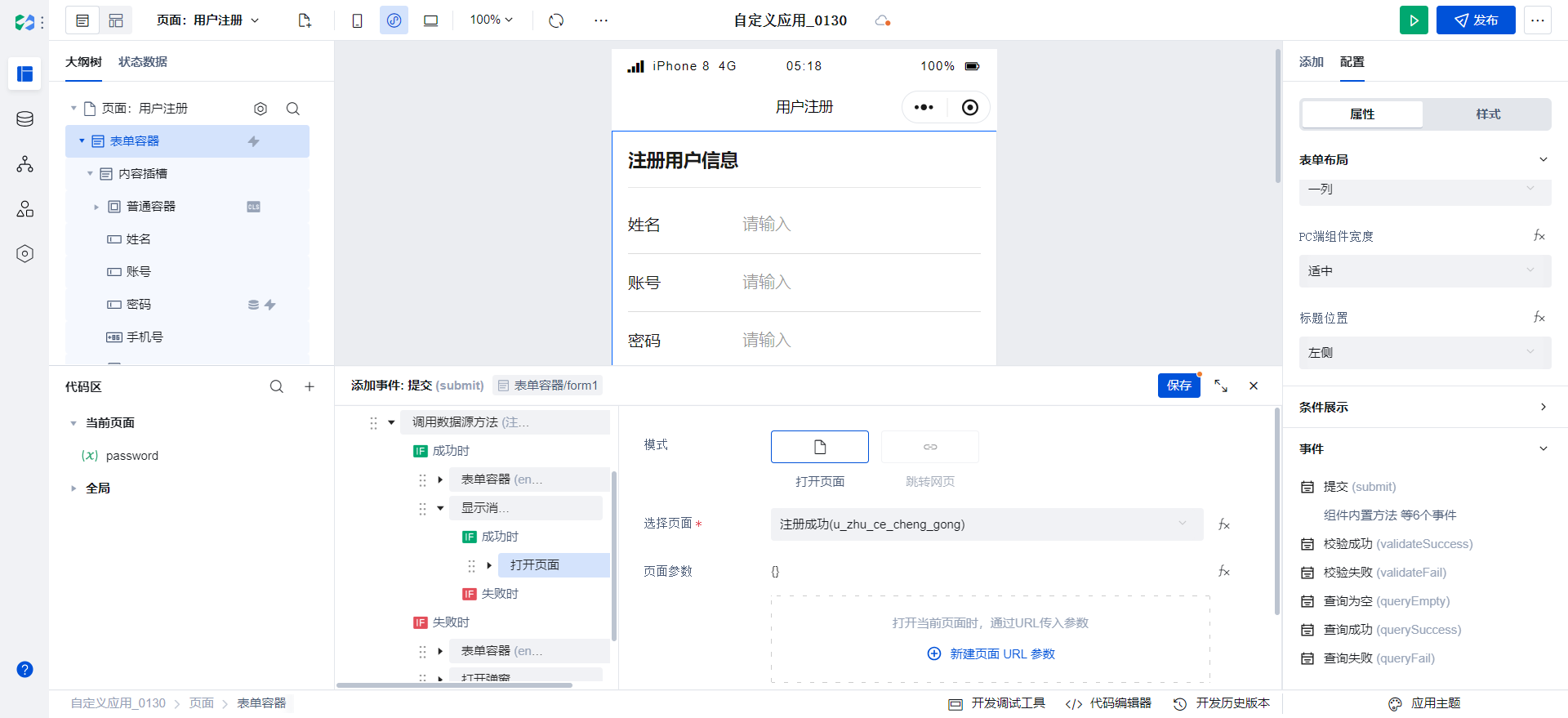Click the 发布 publish button

point(1476,20)
